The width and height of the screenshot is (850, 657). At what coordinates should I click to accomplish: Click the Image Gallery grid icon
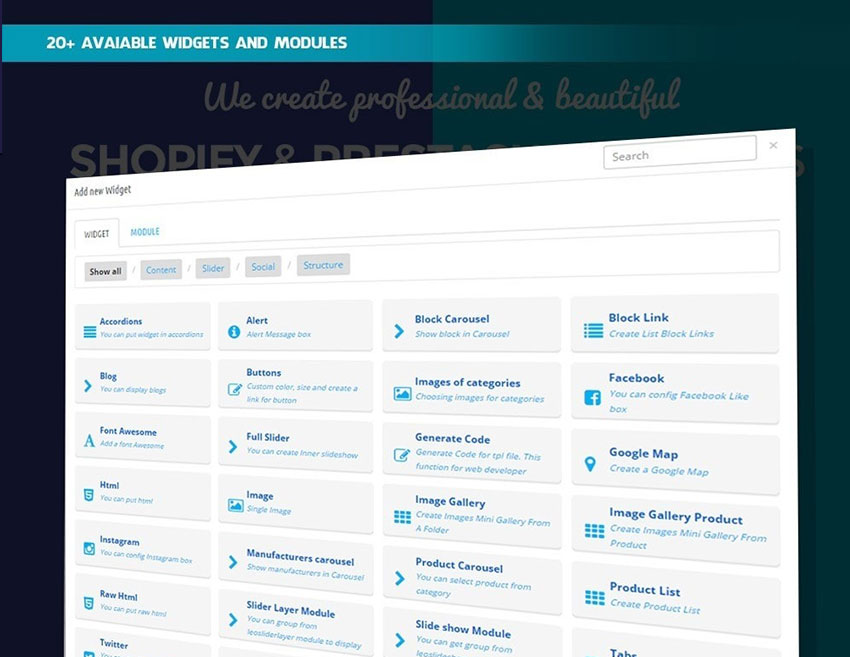tap(402, 517)
